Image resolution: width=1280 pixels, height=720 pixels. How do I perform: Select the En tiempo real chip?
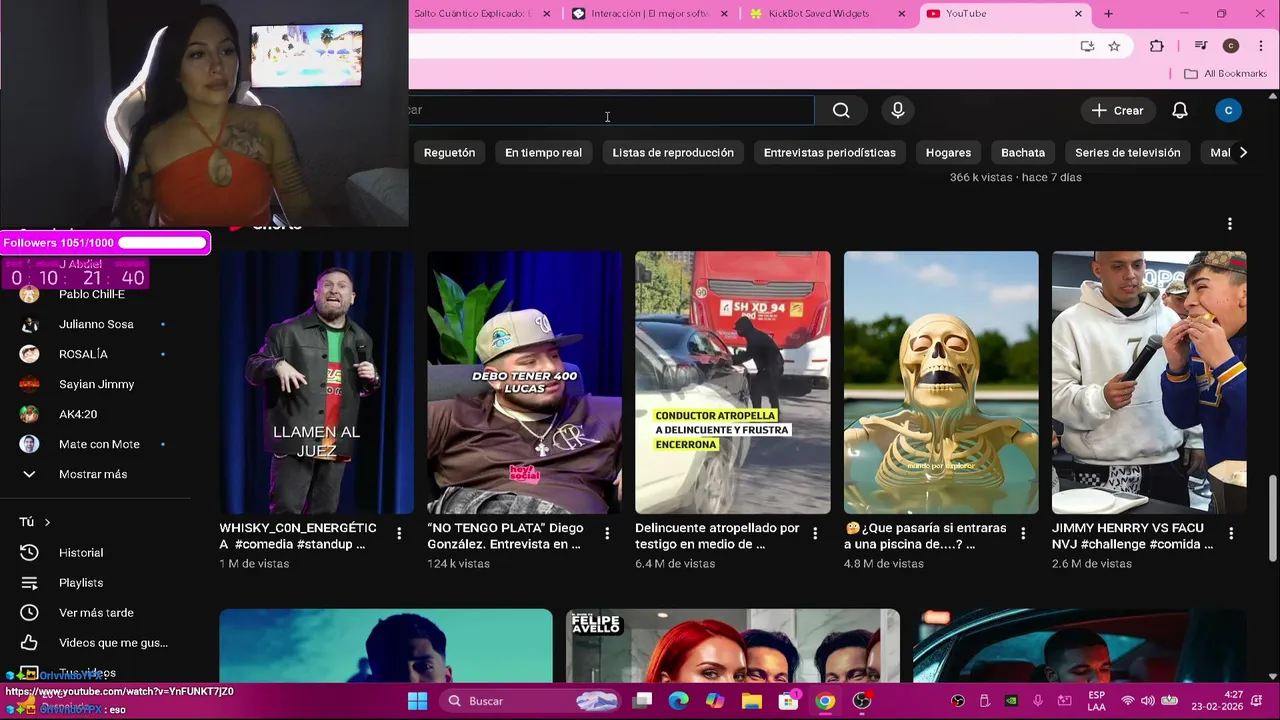click(543, 152)
